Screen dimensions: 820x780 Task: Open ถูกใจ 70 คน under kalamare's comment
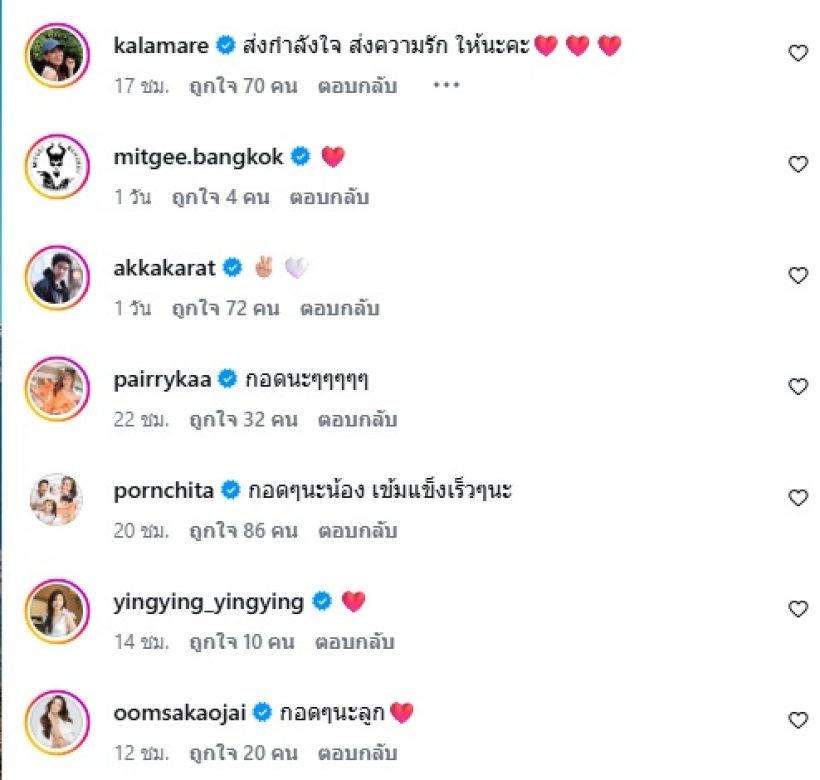pyautogui.click(x=239, y=87)
